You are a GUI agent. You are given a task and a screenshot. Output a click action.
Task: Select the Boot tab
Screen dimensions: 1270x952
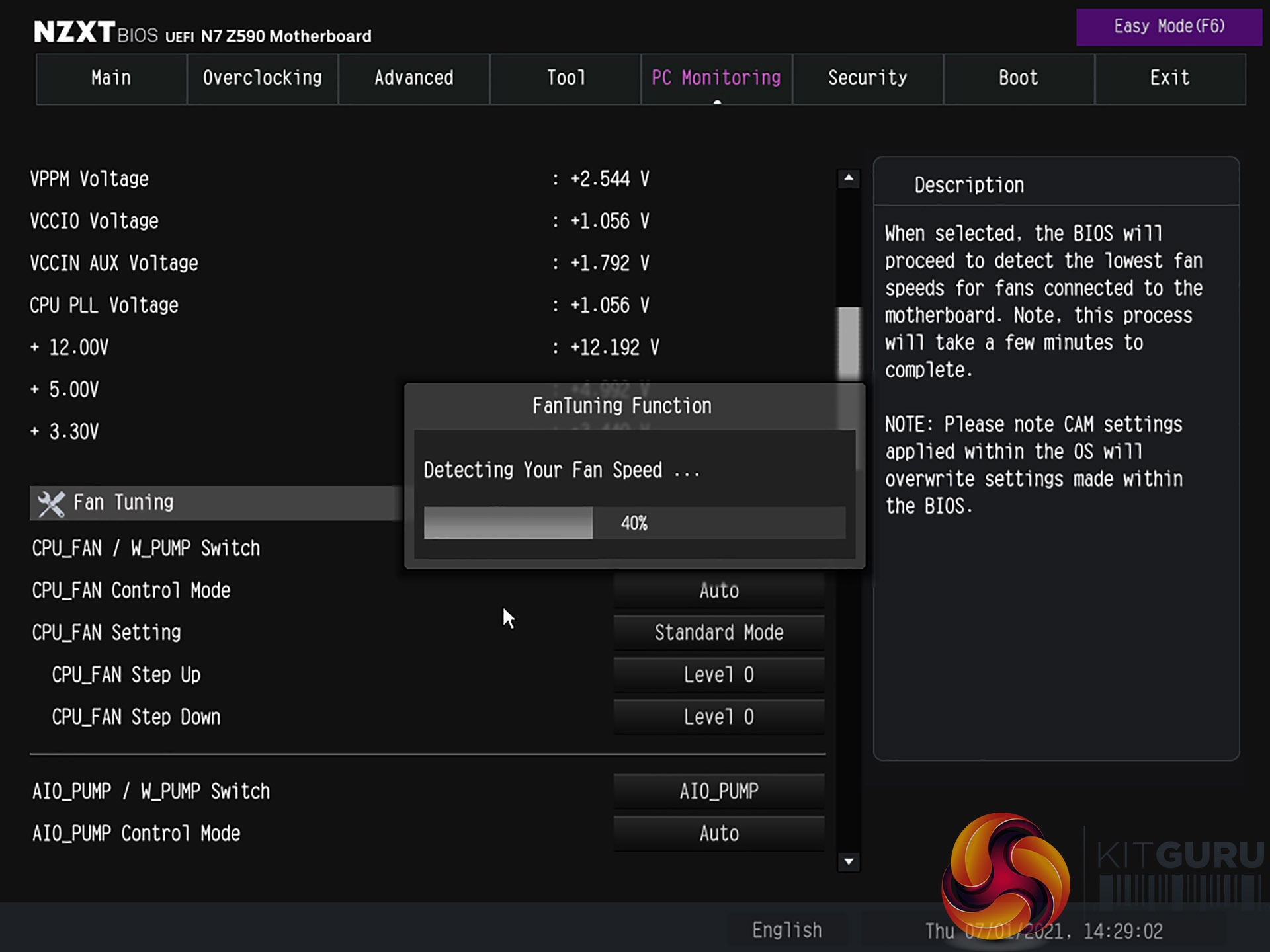(x=1018, y=79)
